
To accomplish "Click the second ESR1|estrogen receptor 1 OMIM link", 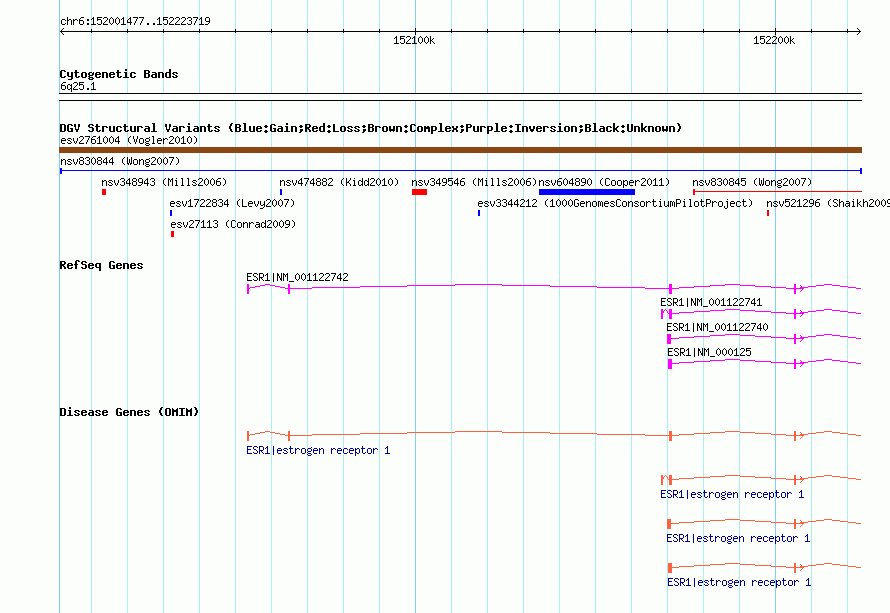I will click(x=732, y=494).
